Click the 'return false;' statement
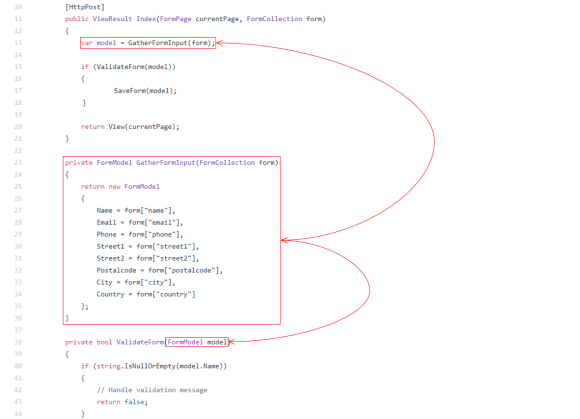The image size is (580, 419). click(x=122, y=402)
